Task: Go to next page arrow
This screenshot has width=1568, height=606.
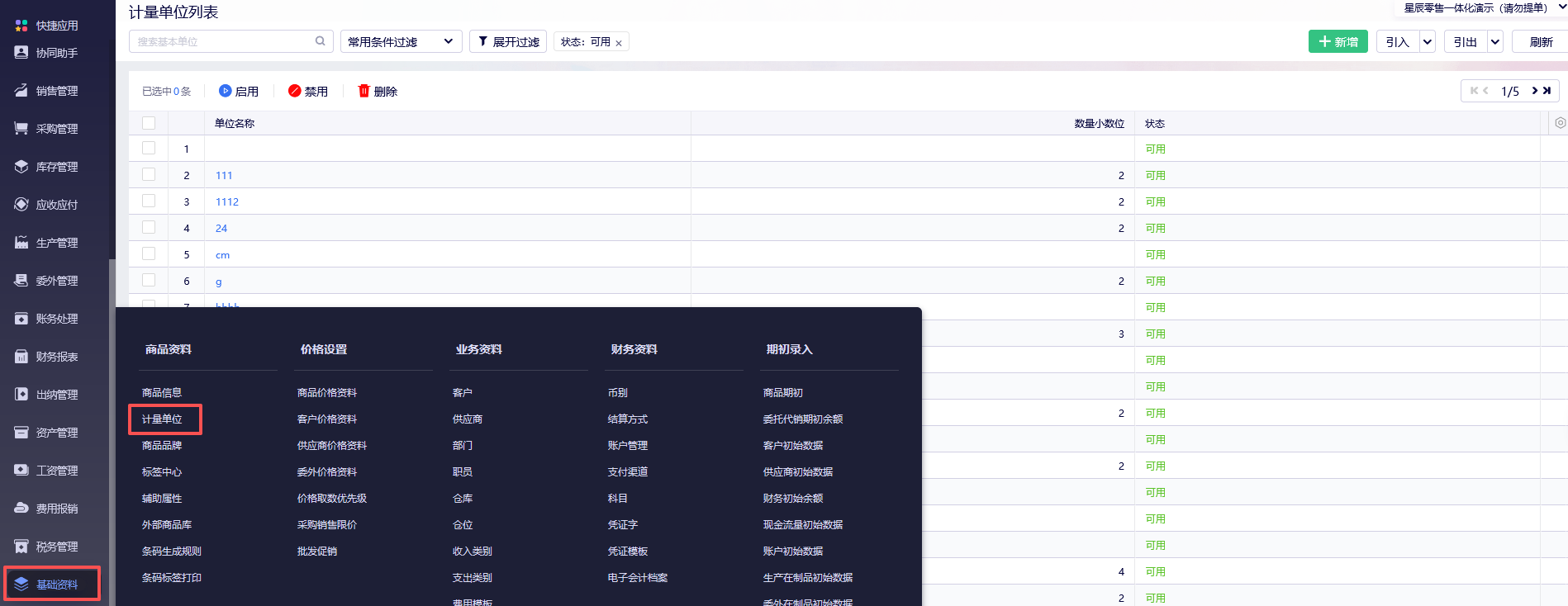Action: click(1535, 91)
